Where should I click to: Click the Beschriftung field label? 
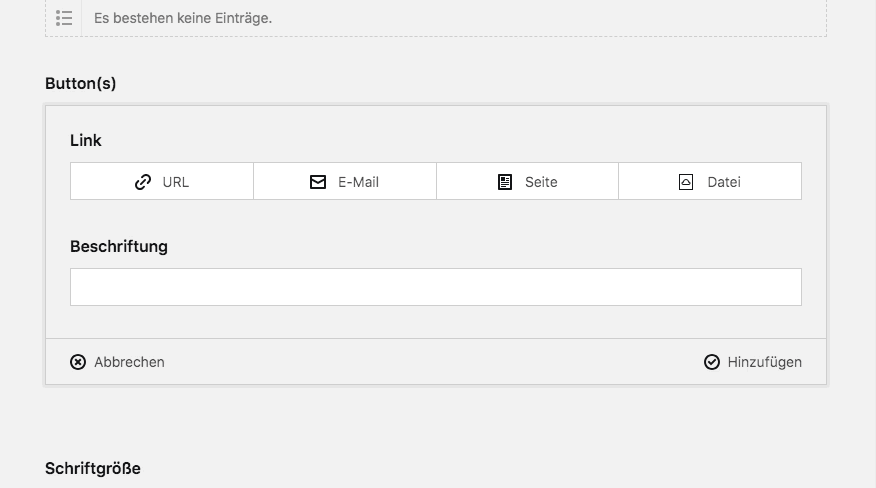119,246
